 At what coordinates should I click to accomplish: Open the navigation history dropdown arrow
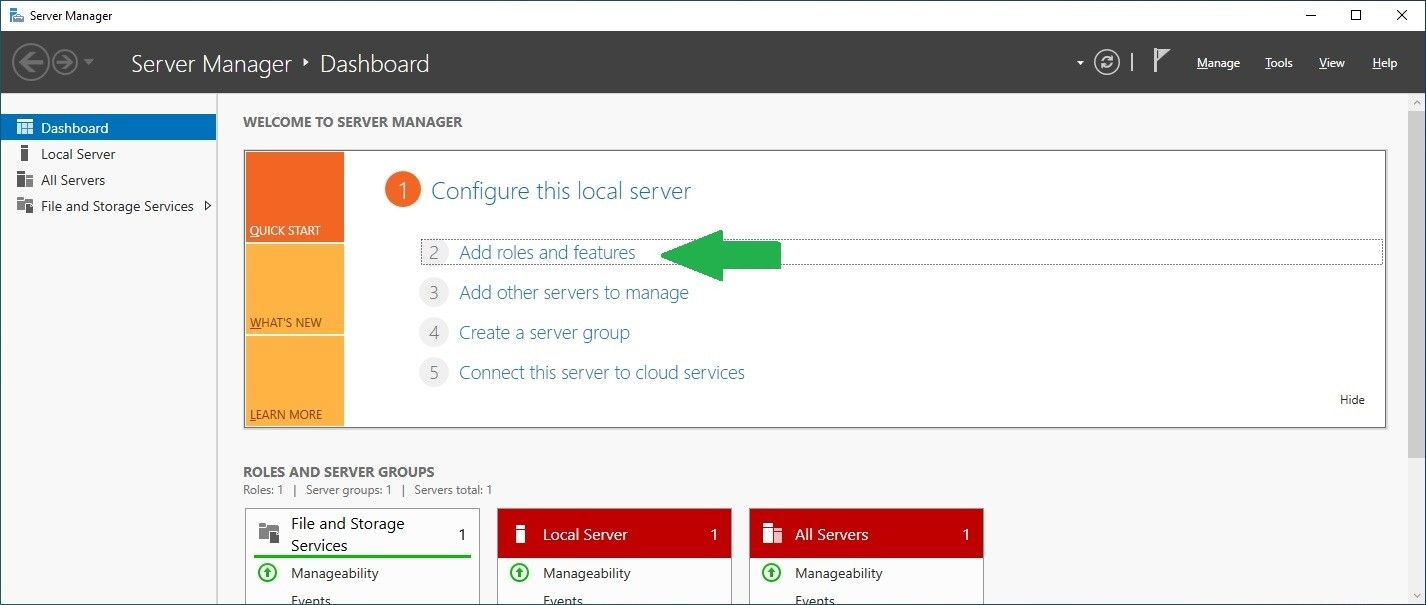click(x=89, y=63)
